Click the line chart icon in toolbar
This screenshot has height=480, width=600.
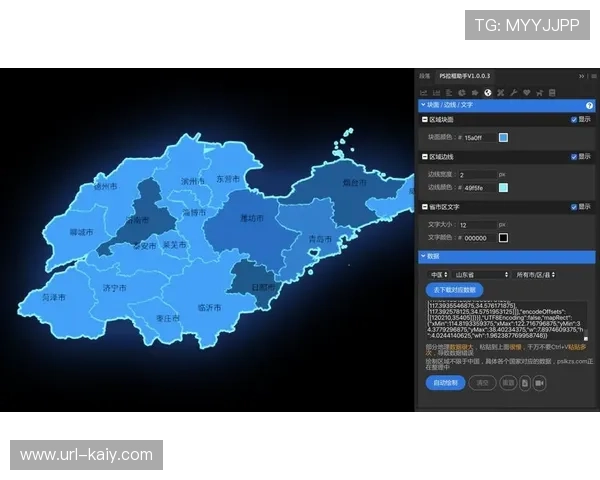pyautogui.click(x=423, y=92)
